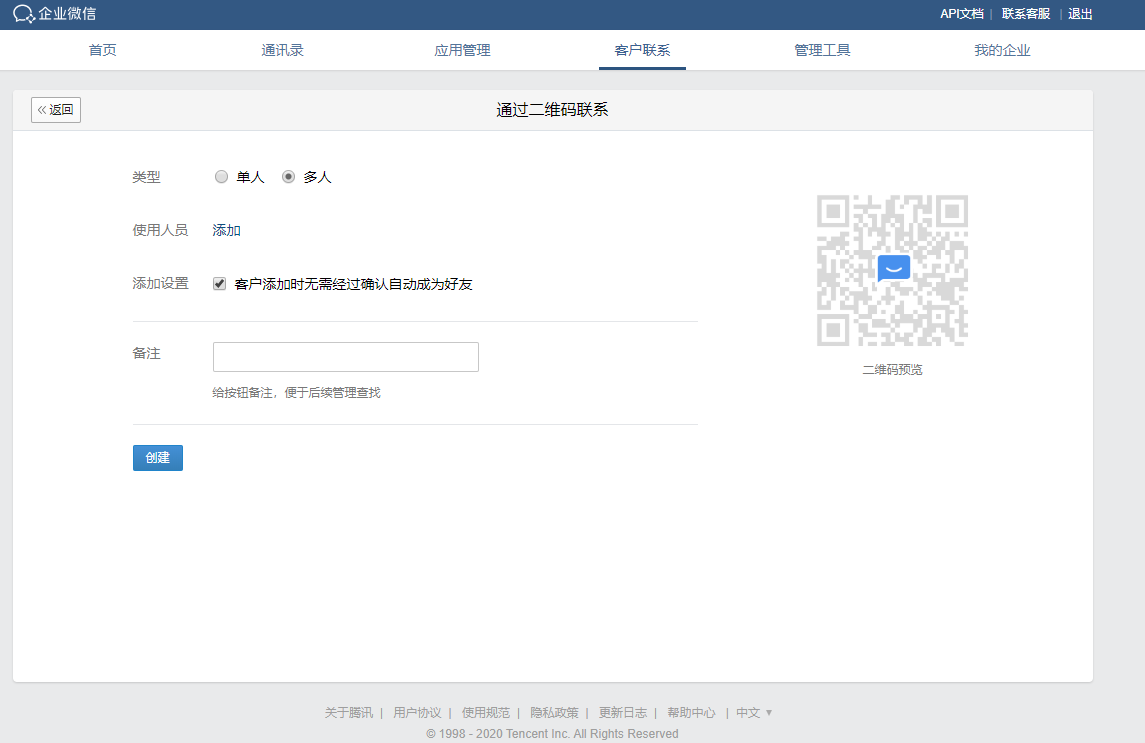Click 添加 to add users
The width and height of the screenshot is (1145, 743).
pyautogui.click(x=226, y=230)
